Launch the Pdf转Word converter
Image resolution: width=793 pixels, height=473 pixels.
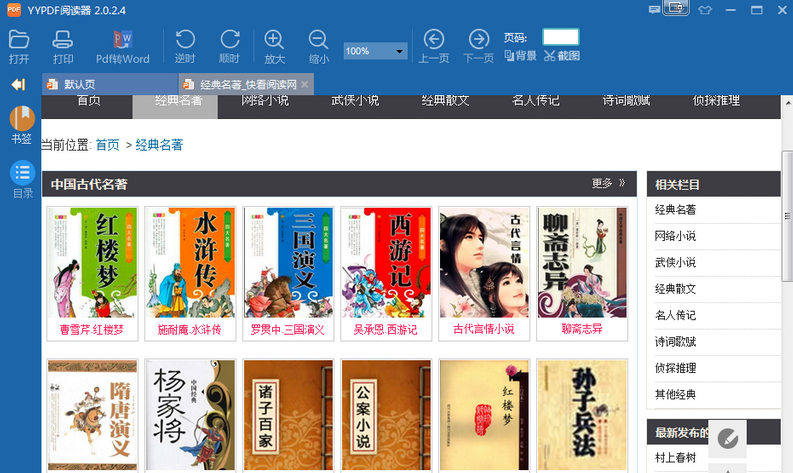(x=122, y=47)
